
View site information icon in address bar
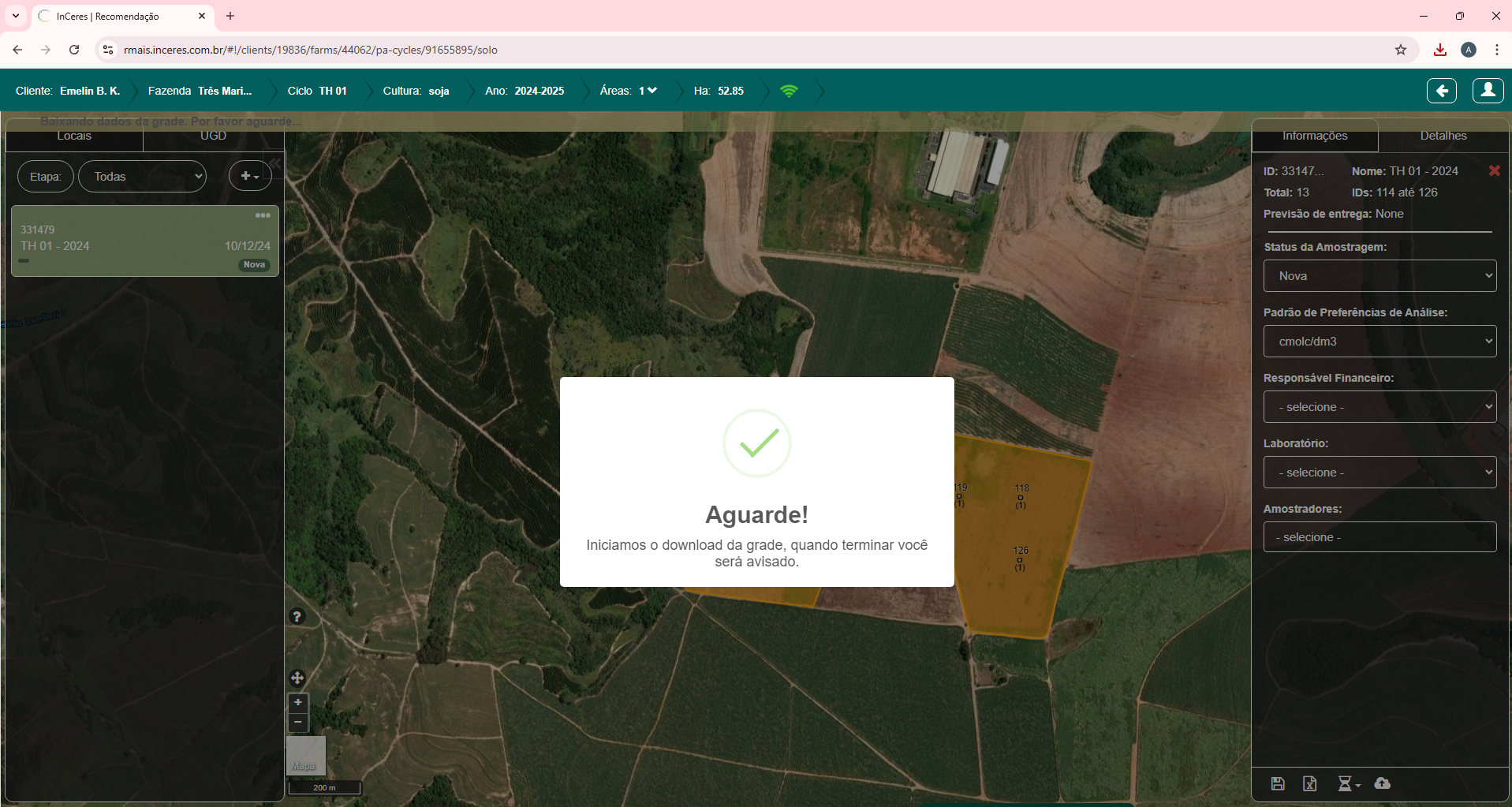[x=108, y=50]
